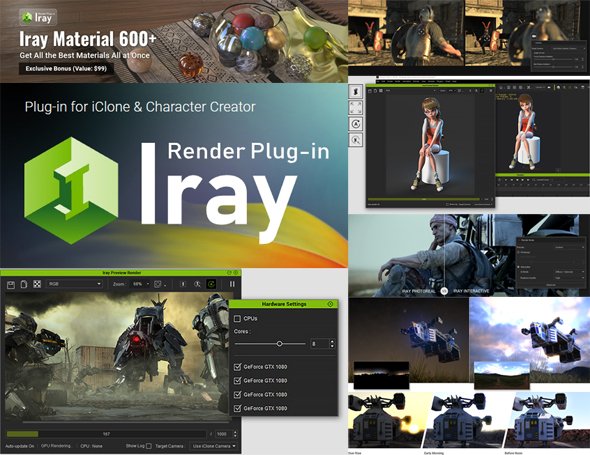Image resolution: width=590 pixels, height=455 pixels.
Task: Click the circular arrow A icon in side strip
Action: (356, 124)
